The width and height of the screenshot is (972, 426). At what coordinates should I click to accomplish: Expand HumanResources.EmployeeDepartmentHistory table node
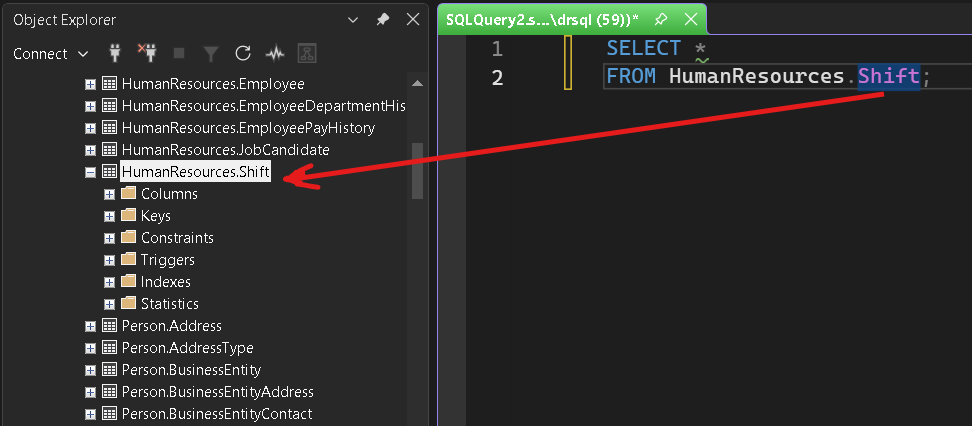pos(91,106)
